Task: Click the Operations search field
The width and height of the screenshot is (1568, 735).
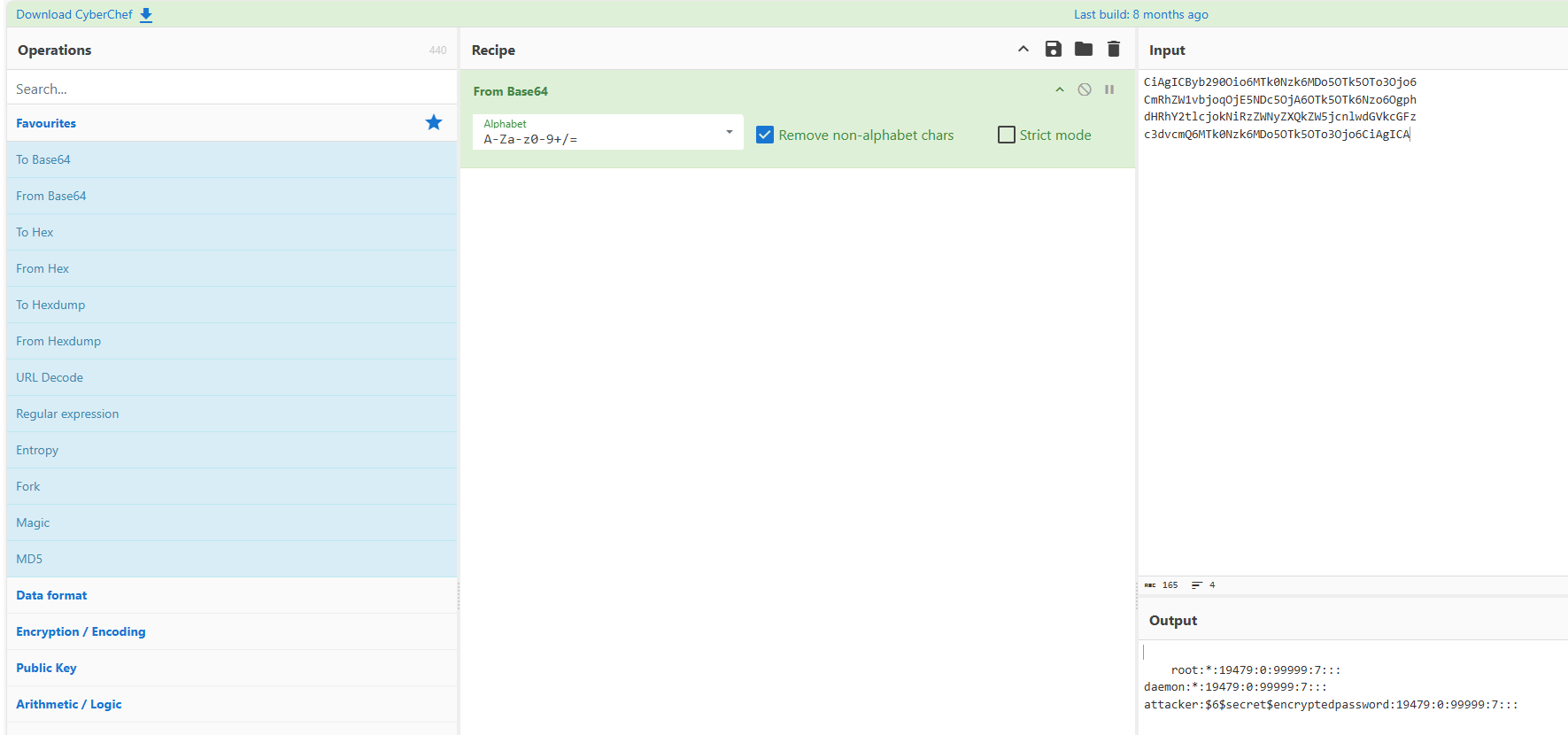Action: point(232,89)
